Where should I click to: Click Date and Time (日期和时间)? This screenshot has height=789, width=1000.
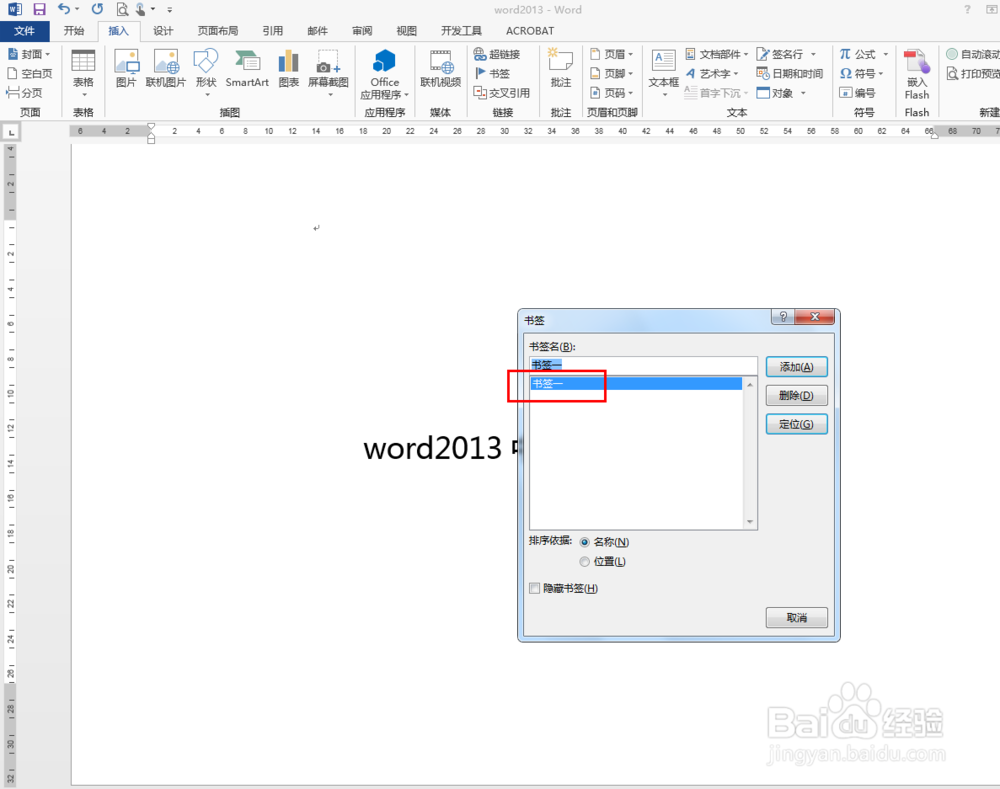pos(790,73)
